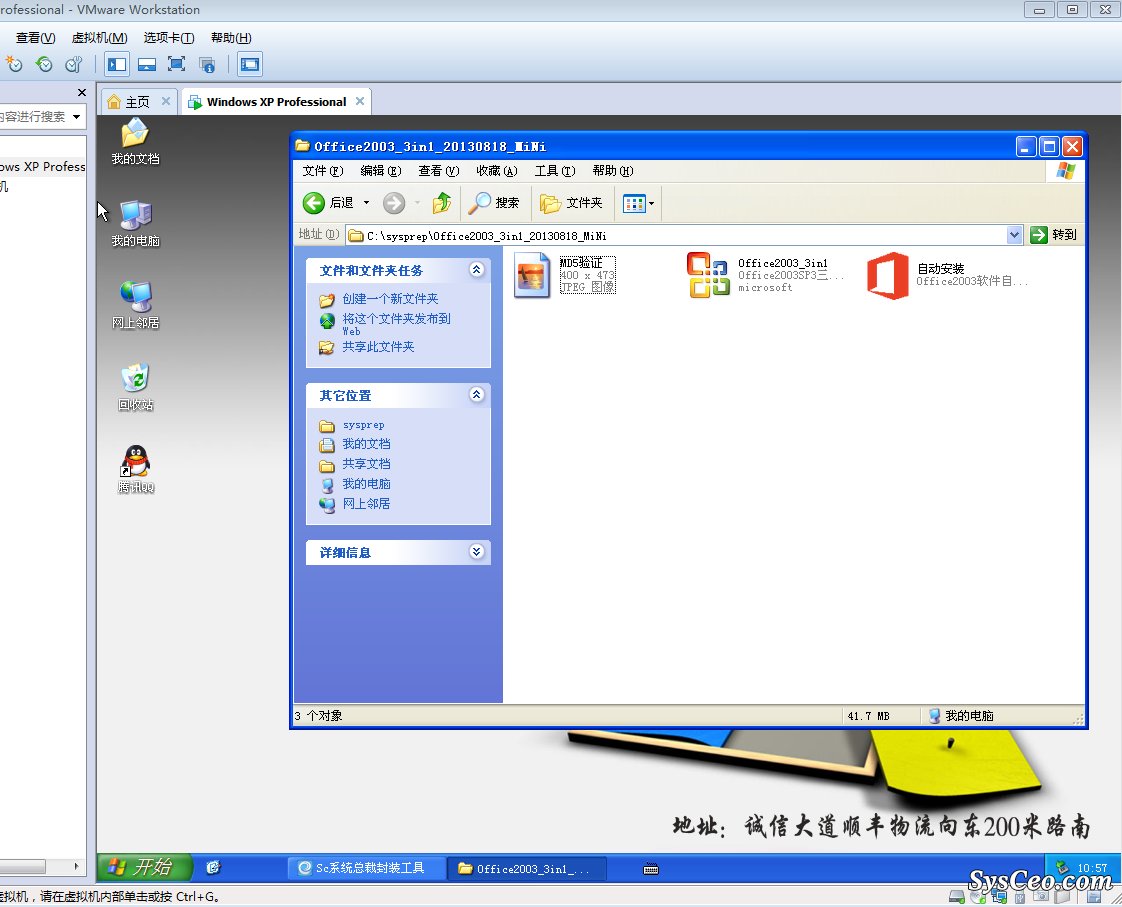Collapse the 文件和文件夹任务 panel
Image resolution: width=1122 pixels, height=907 pixels.
[x=477, y=270]
